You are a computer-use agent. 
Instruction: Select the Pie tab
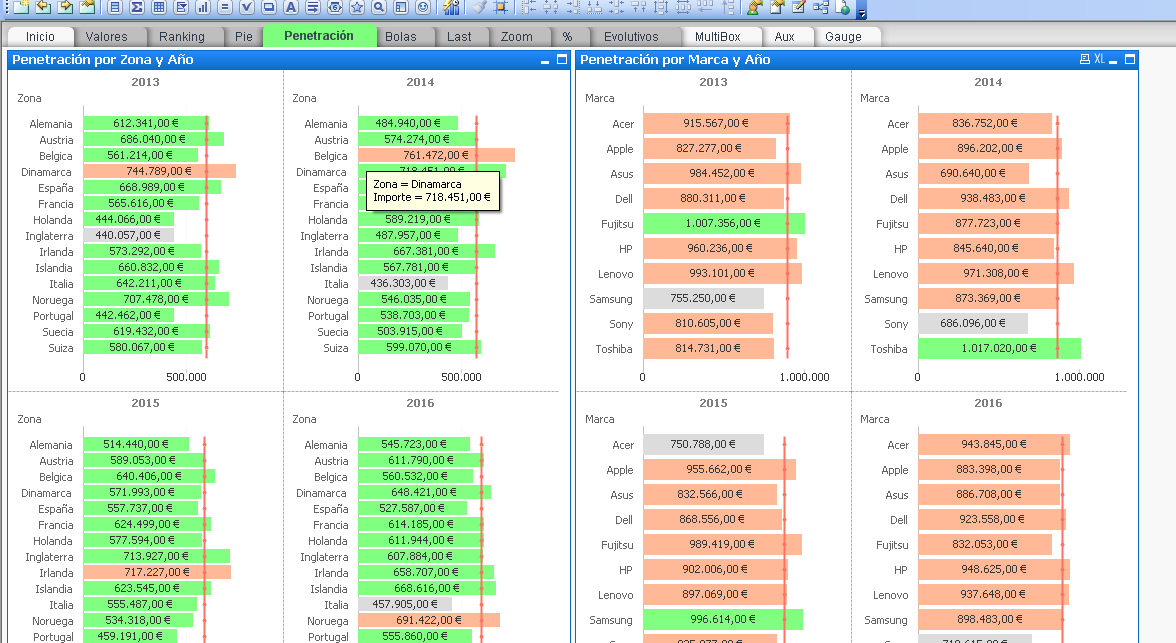244,37
